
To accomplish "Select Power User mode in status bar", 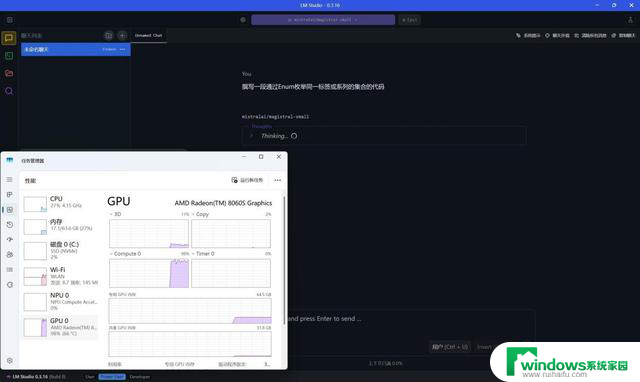I will 112,377.
